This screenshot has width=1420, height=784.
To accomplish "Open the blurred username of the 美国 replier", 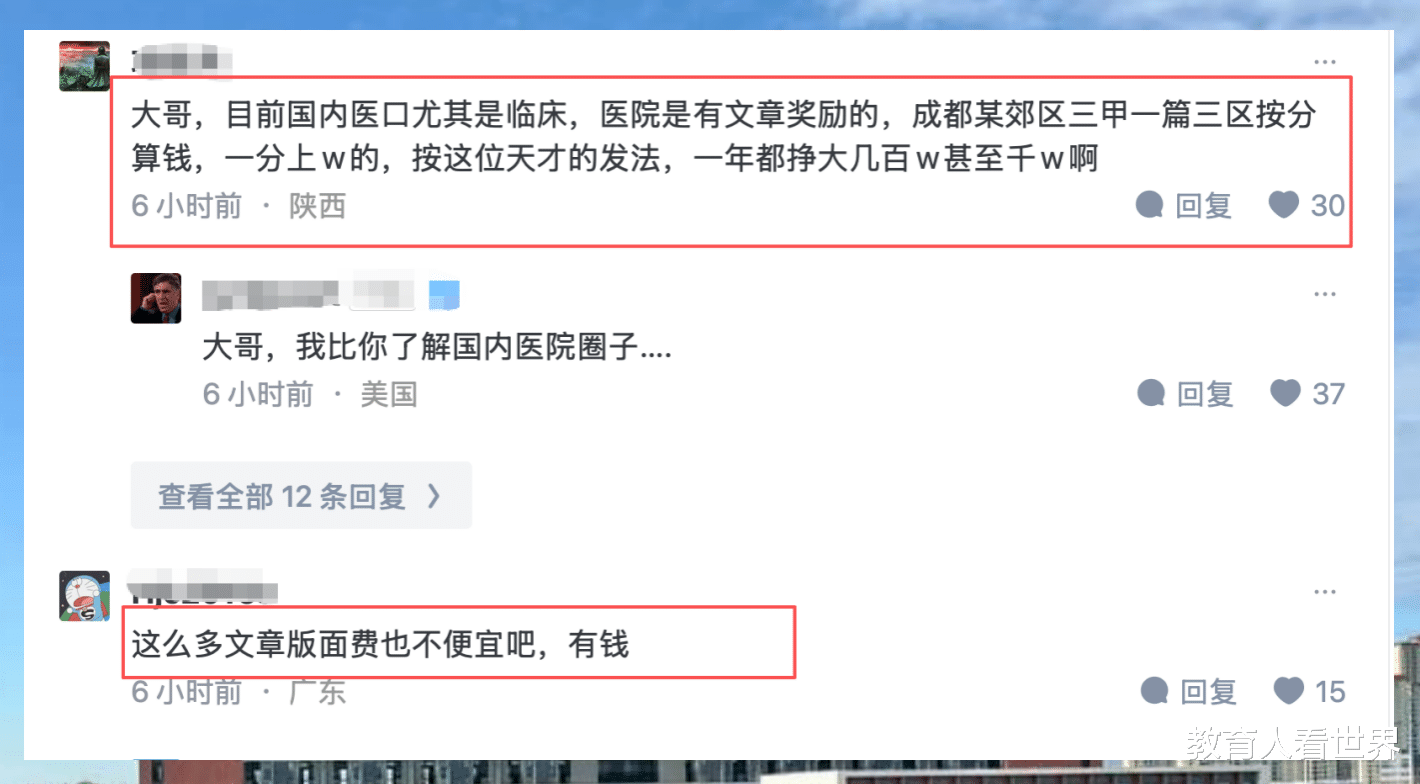I will 308,293.
